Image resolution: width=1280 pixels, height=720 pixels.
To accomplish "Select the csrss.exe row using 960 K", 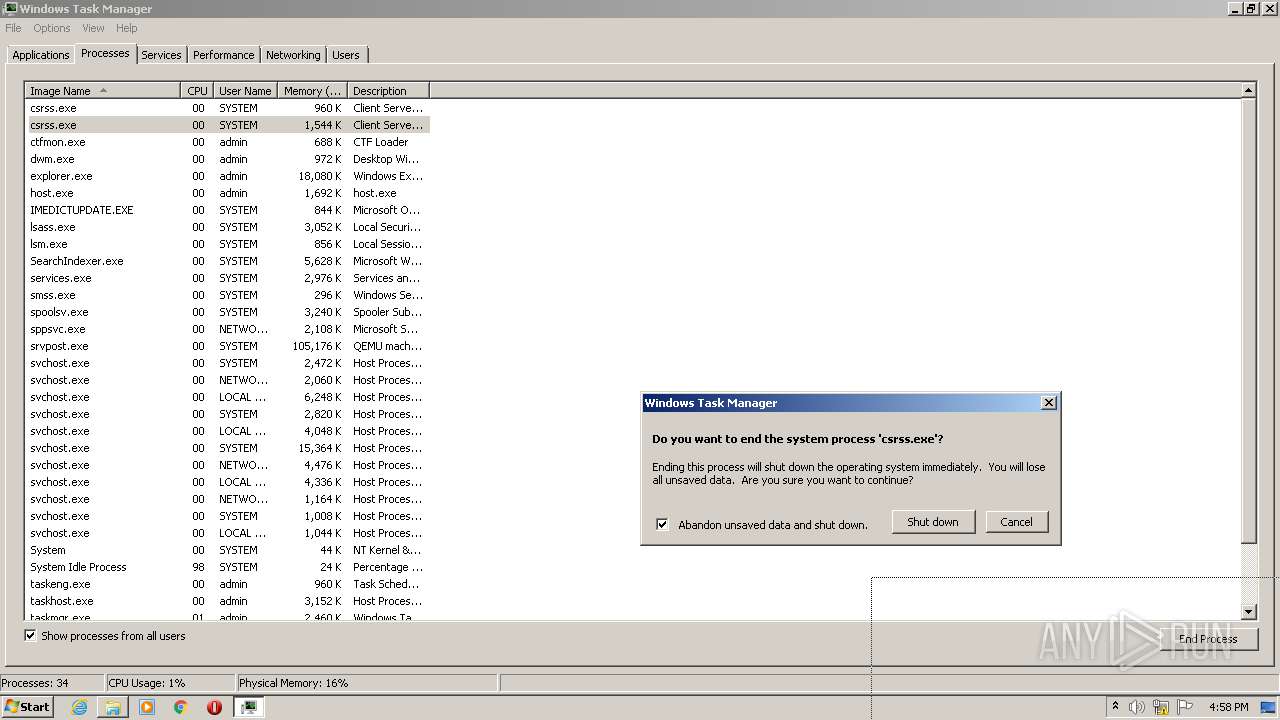I will tap(227, 108).
